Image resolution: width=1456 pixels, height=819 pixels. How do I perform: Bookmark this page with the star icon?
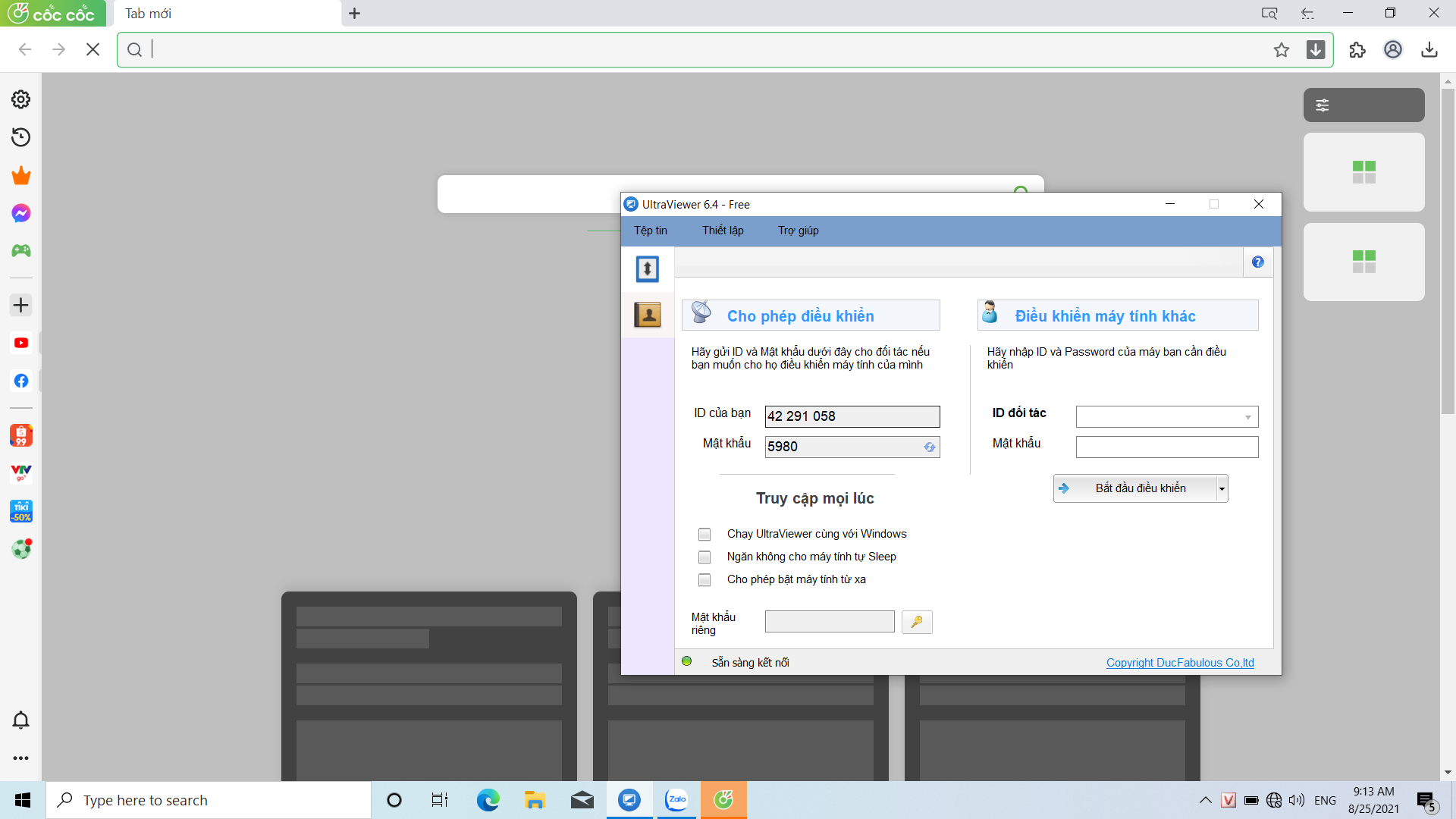[x=1282, y=50]
